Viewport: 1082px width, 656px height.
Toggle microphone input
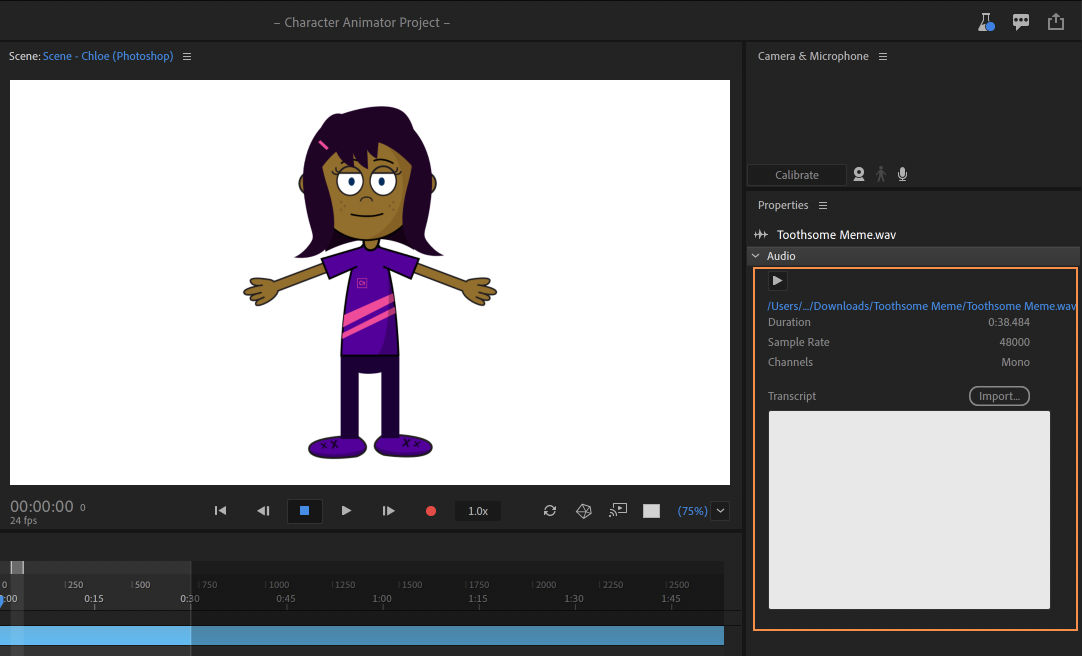click(902, 175)
